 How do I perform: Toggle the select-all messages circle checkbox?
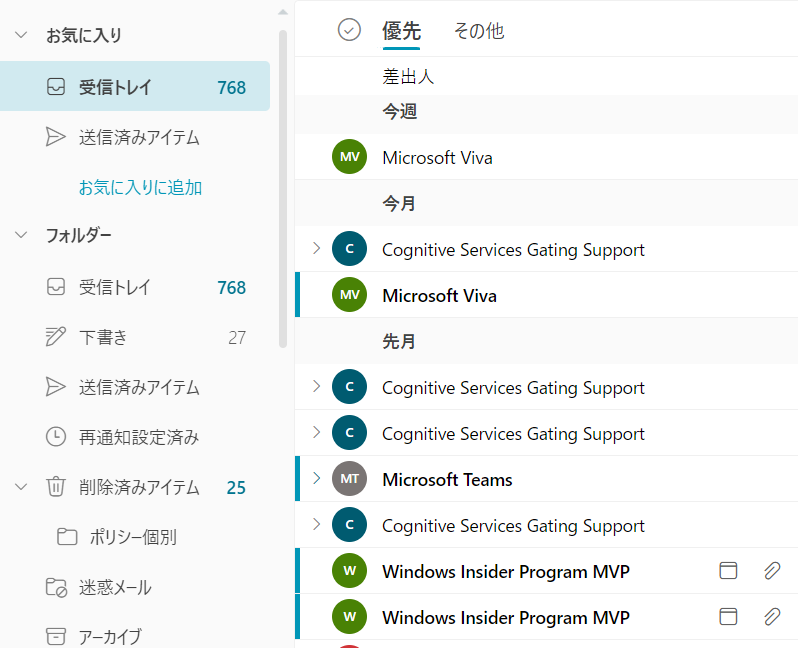pos(349,30)
